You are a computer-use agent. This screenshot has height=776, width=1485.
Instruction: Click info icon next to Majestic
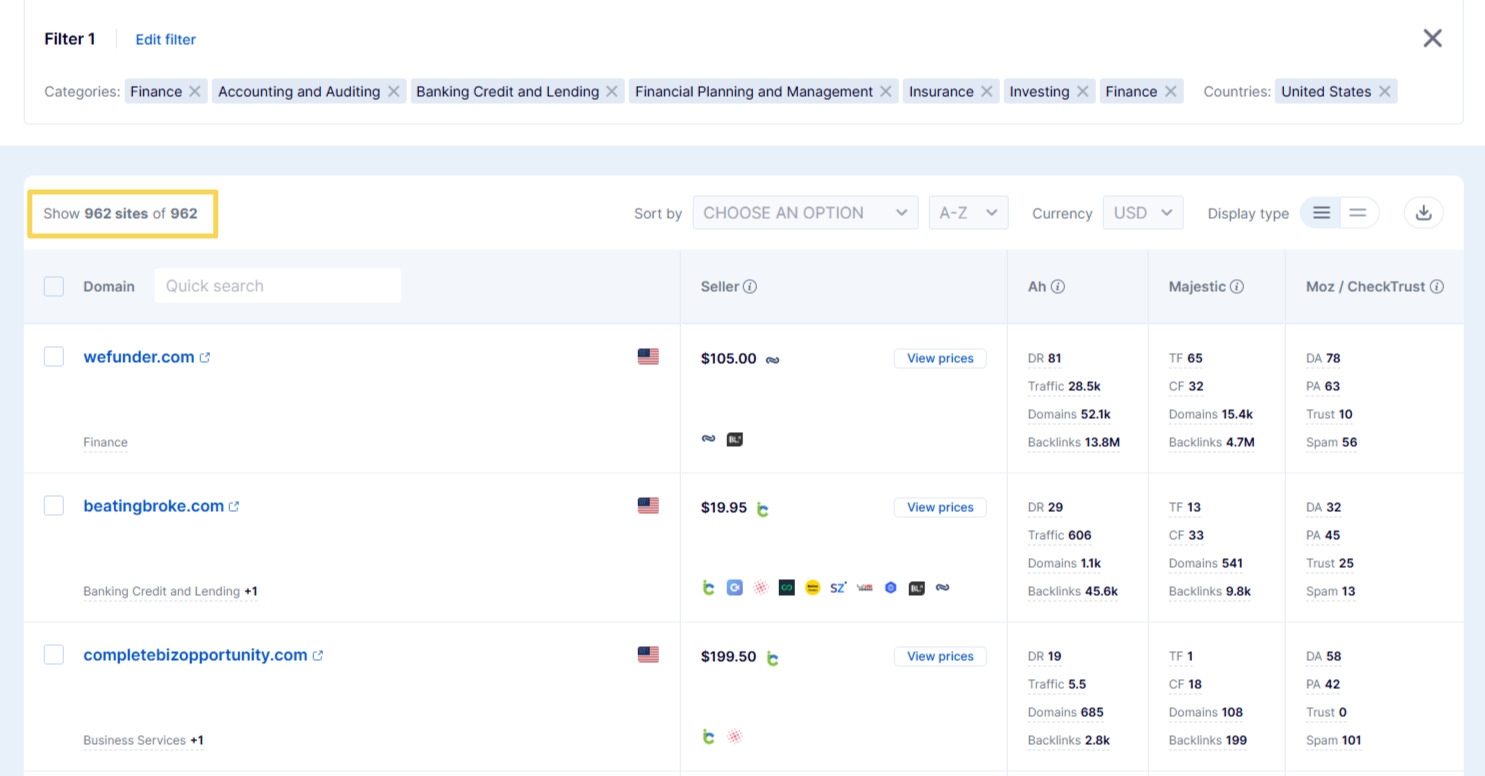click(1237, 287)
